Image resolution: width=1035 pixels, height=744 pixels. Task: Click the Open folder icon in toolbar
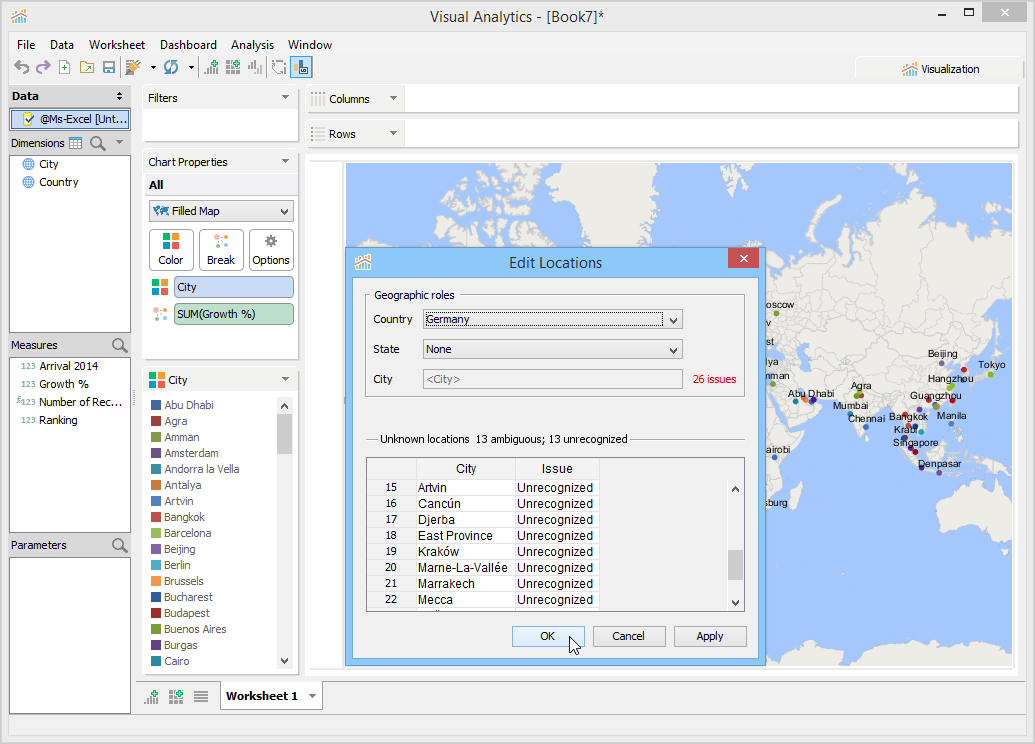[x=87, y=68]
